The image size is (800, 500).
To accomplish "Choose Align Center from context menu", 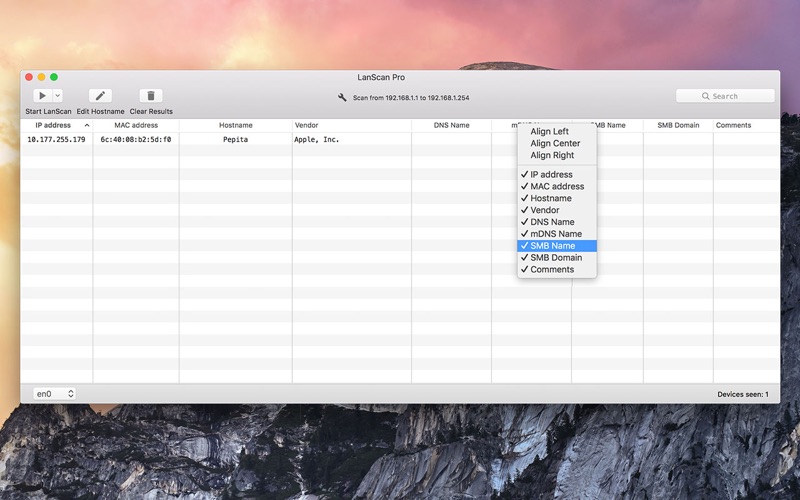I will 554,144.
